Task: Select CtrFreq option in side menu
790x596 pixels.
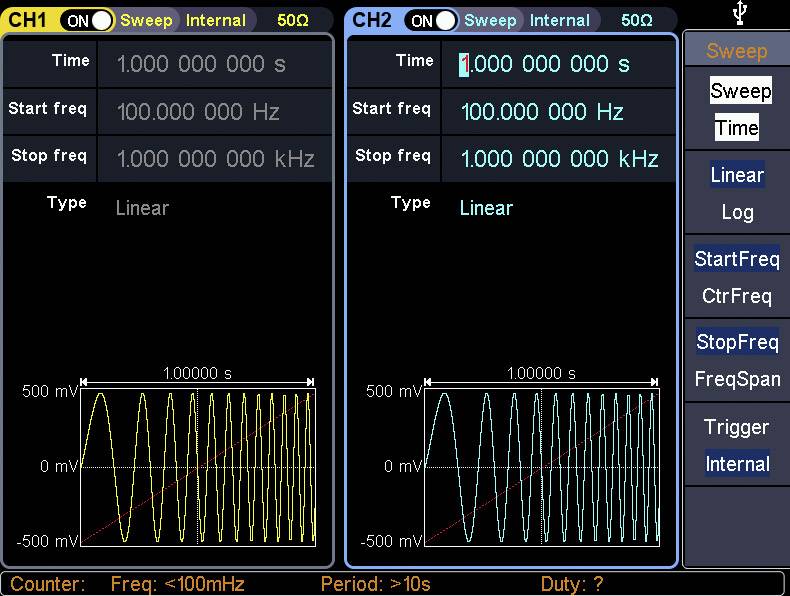Action: [x=737, y=296]
